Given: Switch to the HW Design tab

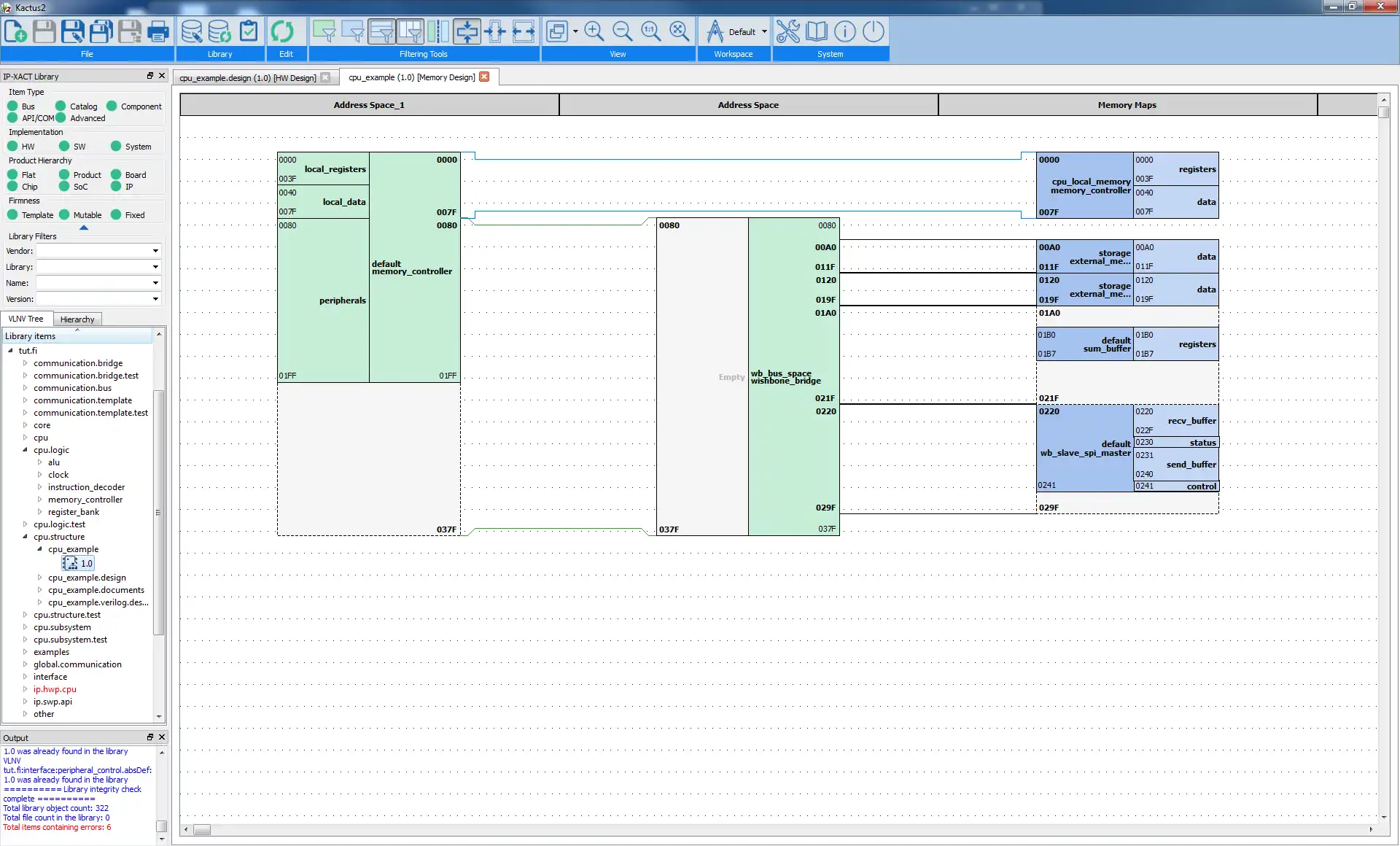Looking at the screenshot, I should click(x=246, y=77).
